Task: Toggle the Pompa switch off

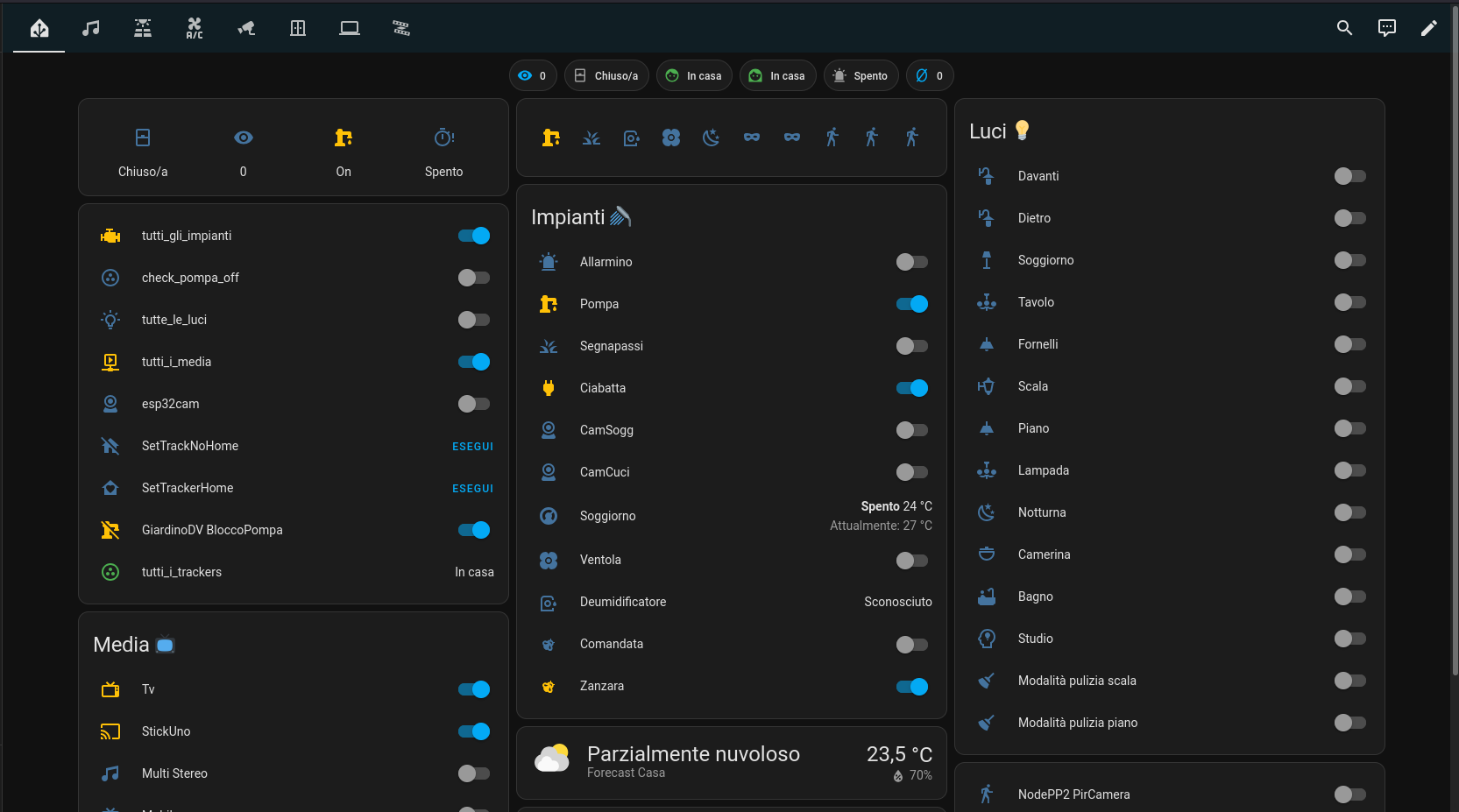Action: point(912,304)
